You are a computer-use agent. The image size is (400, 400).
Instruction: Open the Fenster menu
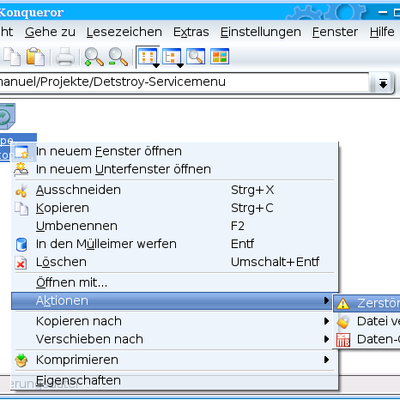(x=335, y=32)
